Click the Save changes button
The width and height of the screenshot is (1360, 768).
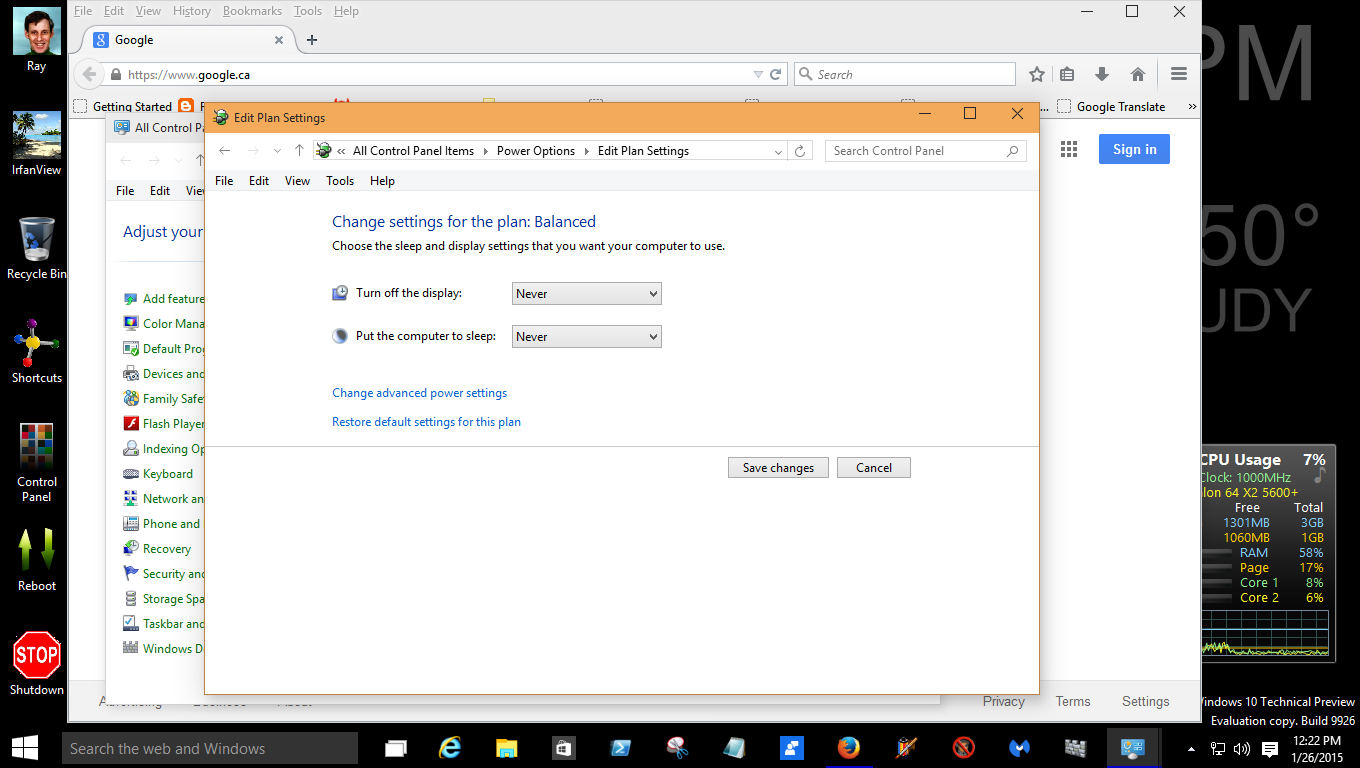point(778,468)
